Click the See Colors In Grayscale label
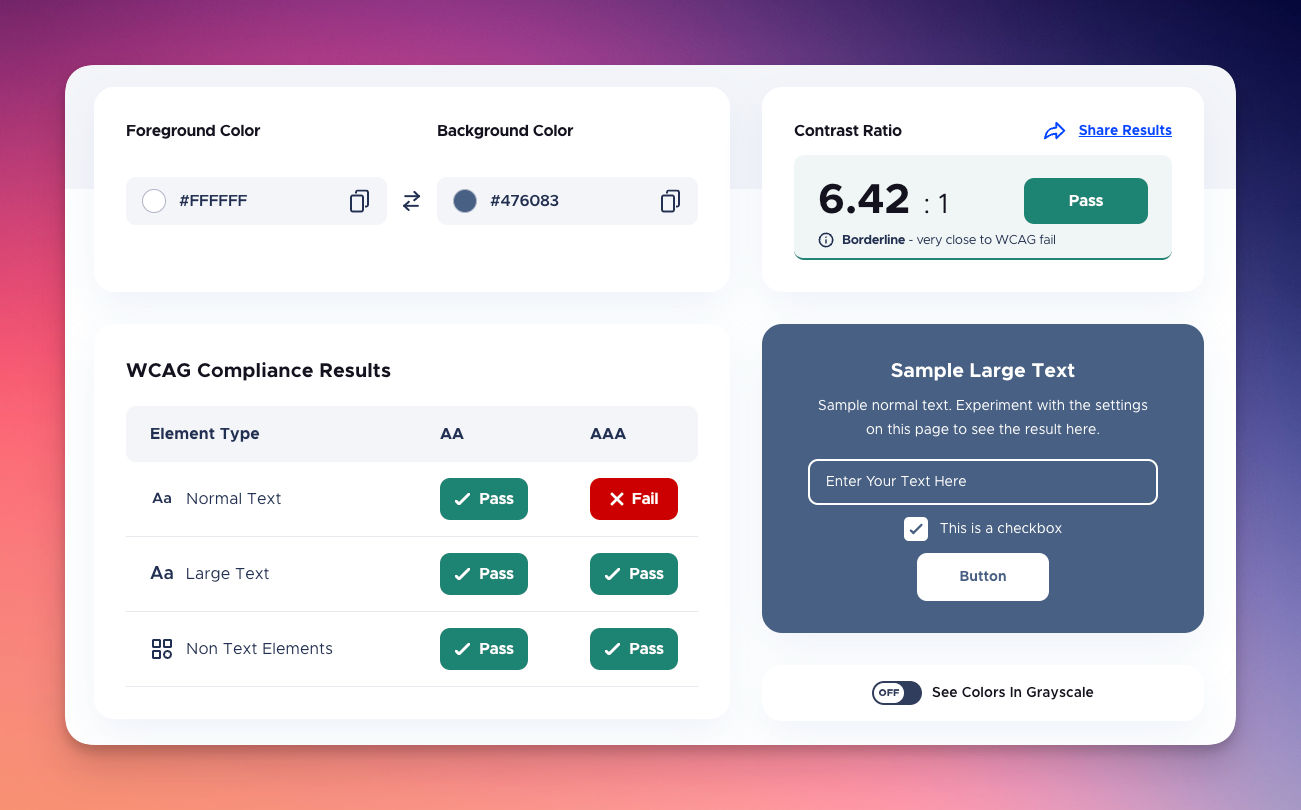The width and height of the screenshot is (1301, 810). coord(1013,693)
